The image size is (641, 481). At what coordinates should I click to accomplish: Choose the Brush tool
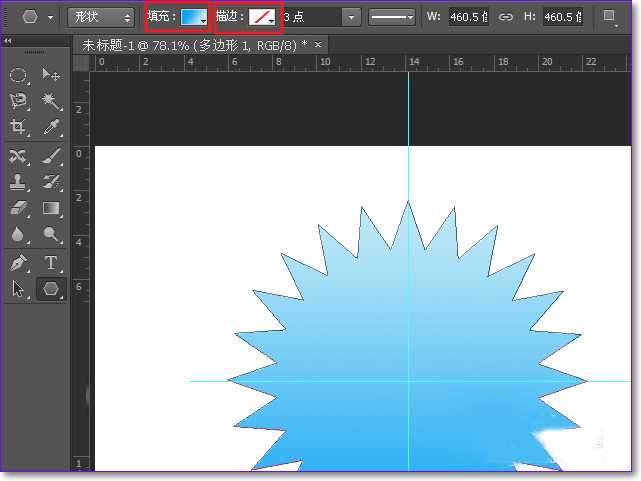pos(50,155)
